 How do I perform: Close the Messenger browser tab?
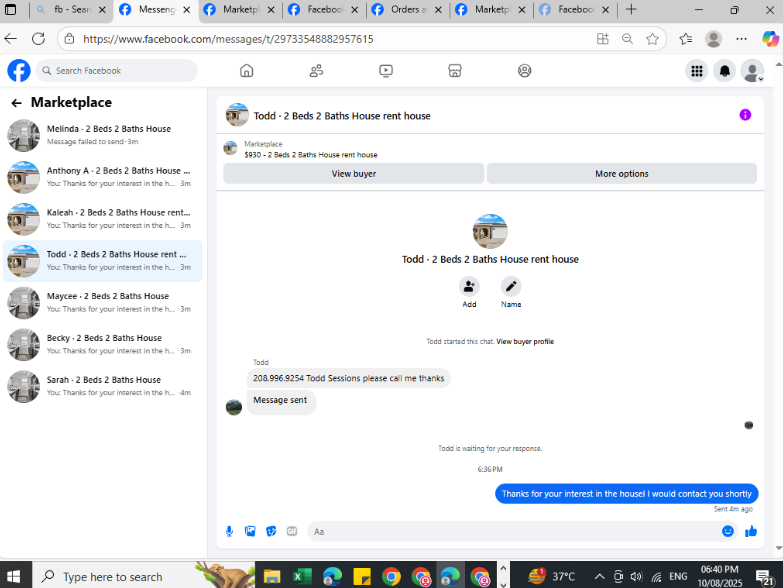click(187, 9)
